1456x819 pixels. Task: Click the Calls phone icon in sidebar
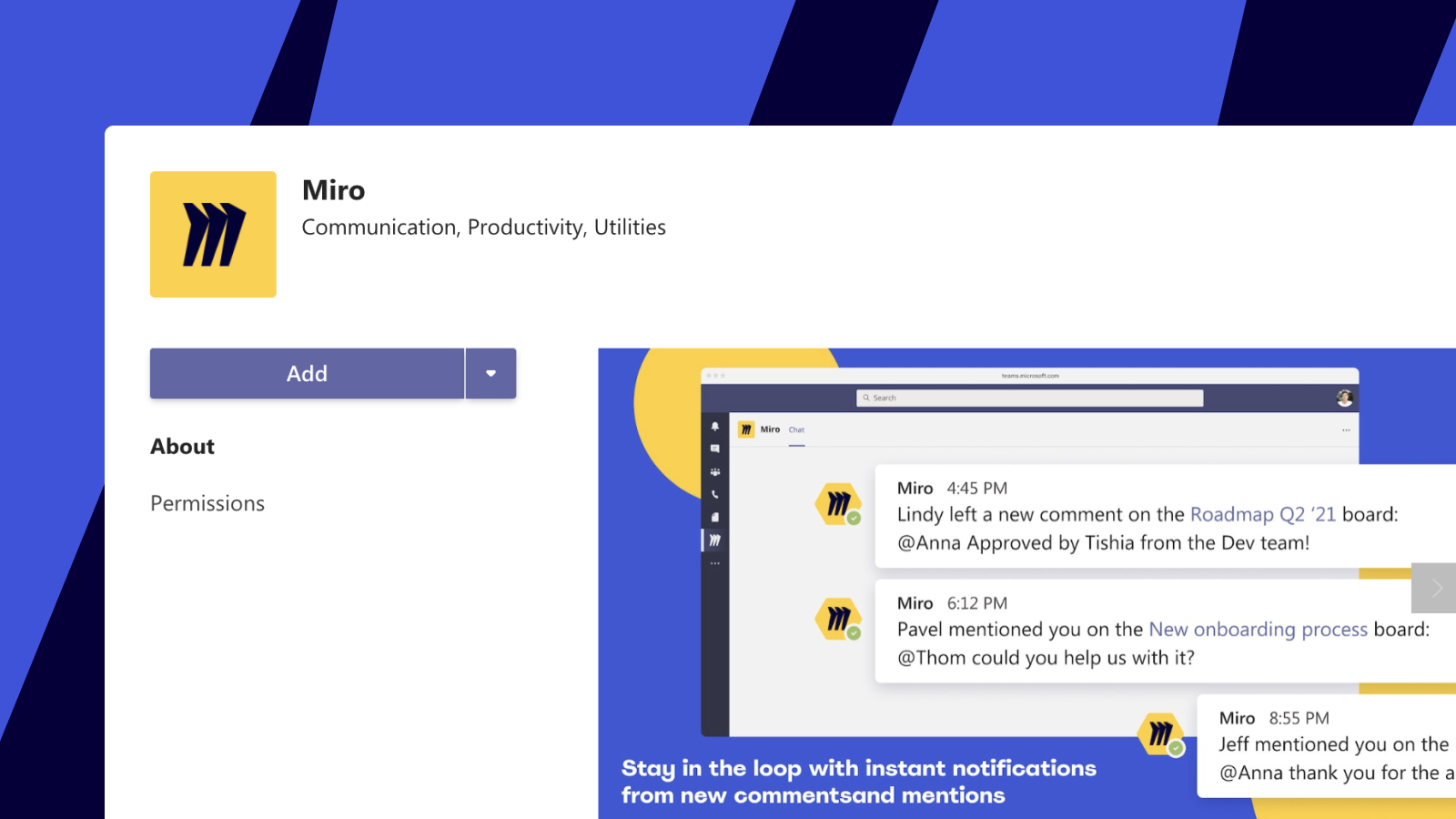[x=715, y=494]
